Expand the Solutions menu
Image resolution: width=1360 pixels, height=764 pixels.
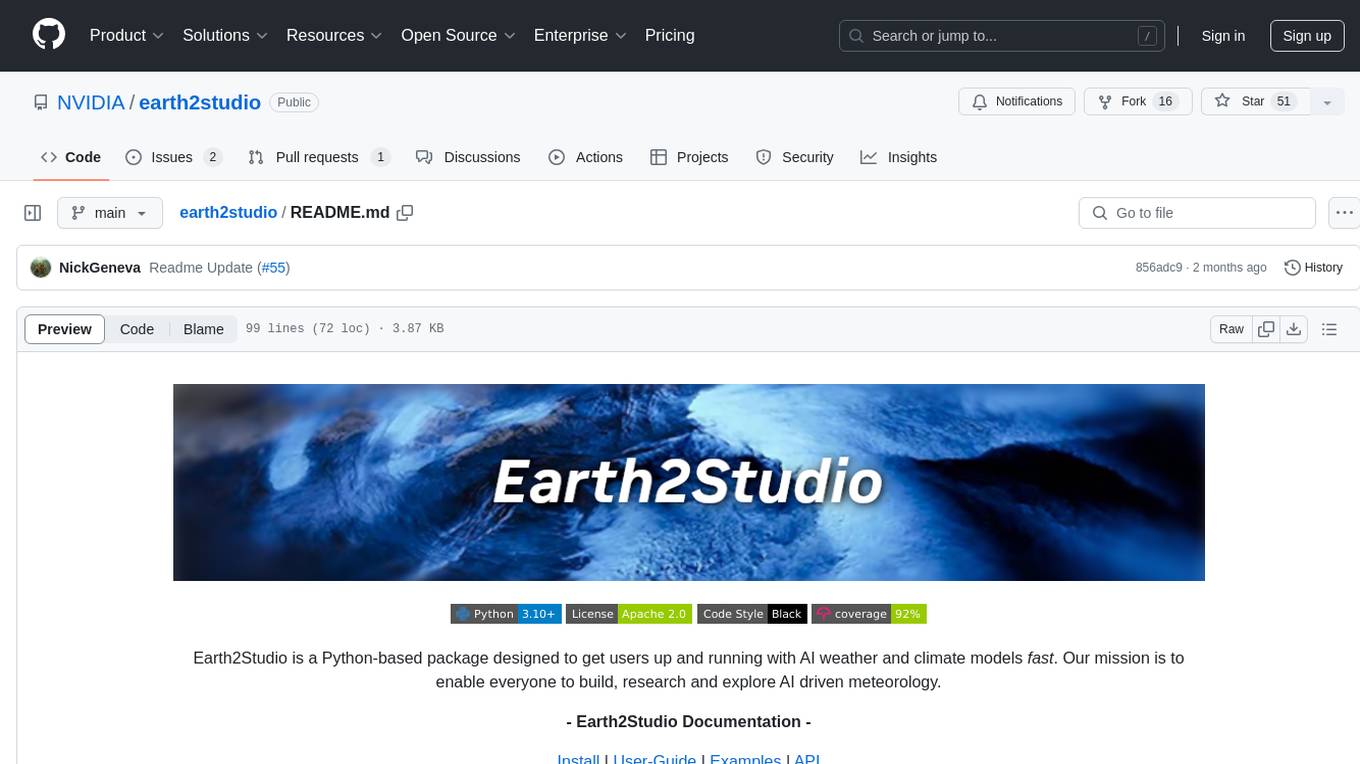pyautogui.click(x=225, y=35)
